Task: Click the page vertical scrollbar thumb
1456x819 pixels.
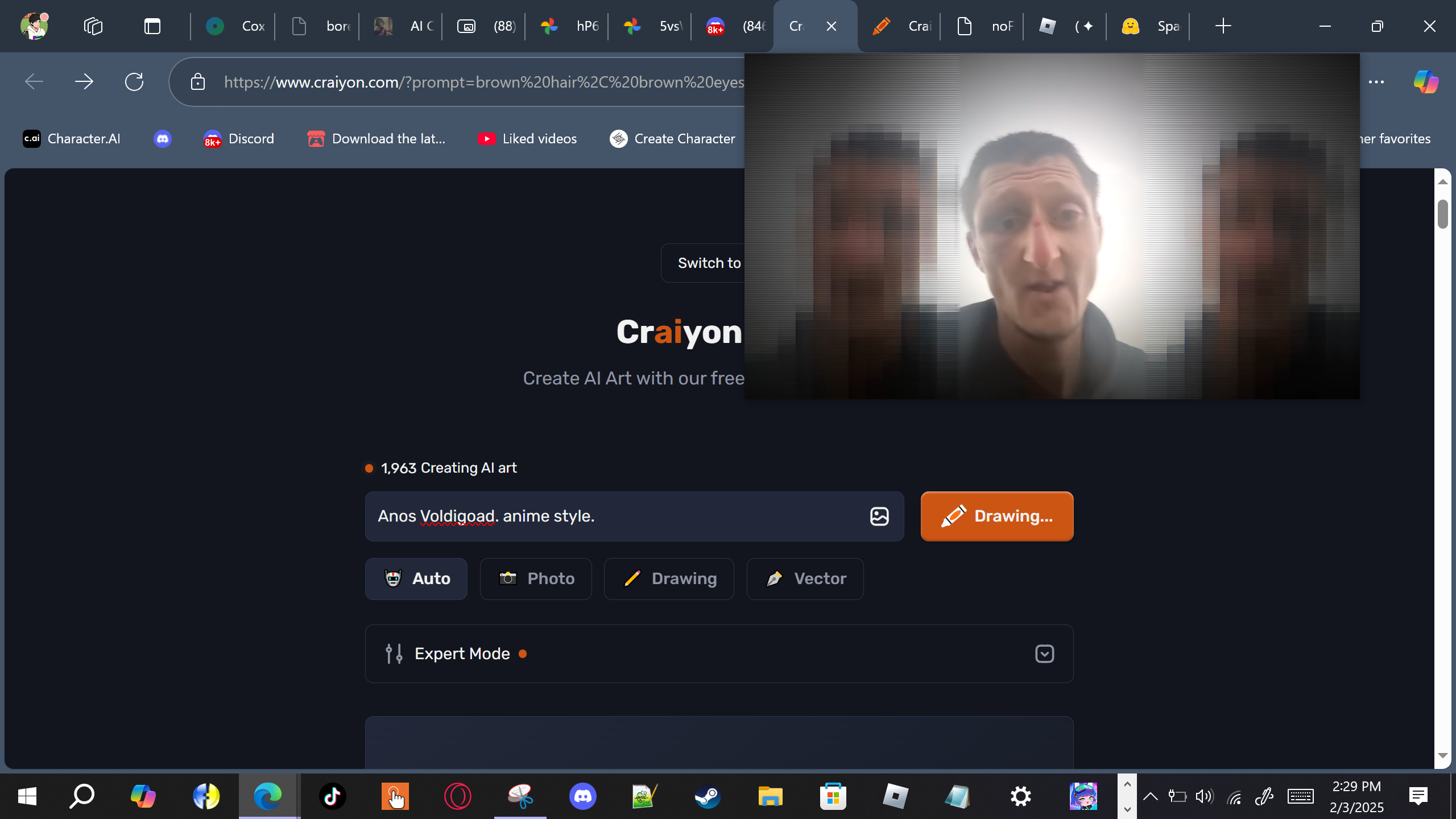Action: coord(1442,214)
